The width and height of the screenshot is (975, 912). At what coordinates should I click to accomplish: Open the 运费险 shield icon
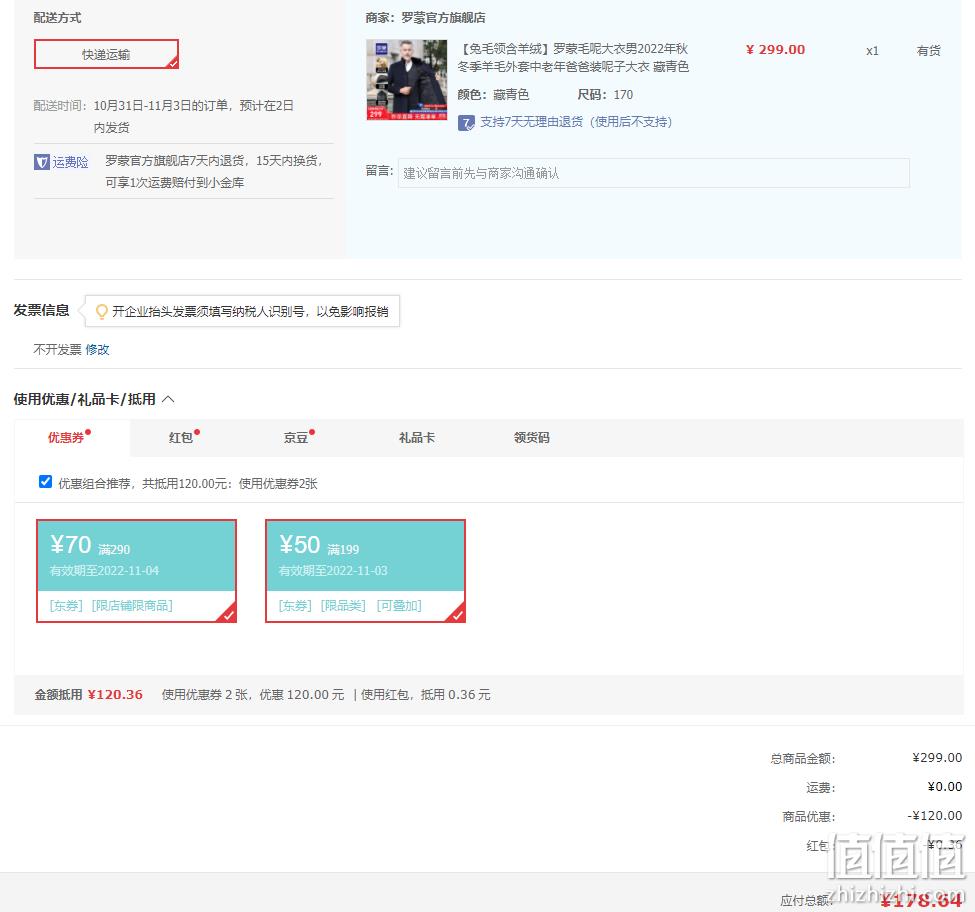[42, 162]
